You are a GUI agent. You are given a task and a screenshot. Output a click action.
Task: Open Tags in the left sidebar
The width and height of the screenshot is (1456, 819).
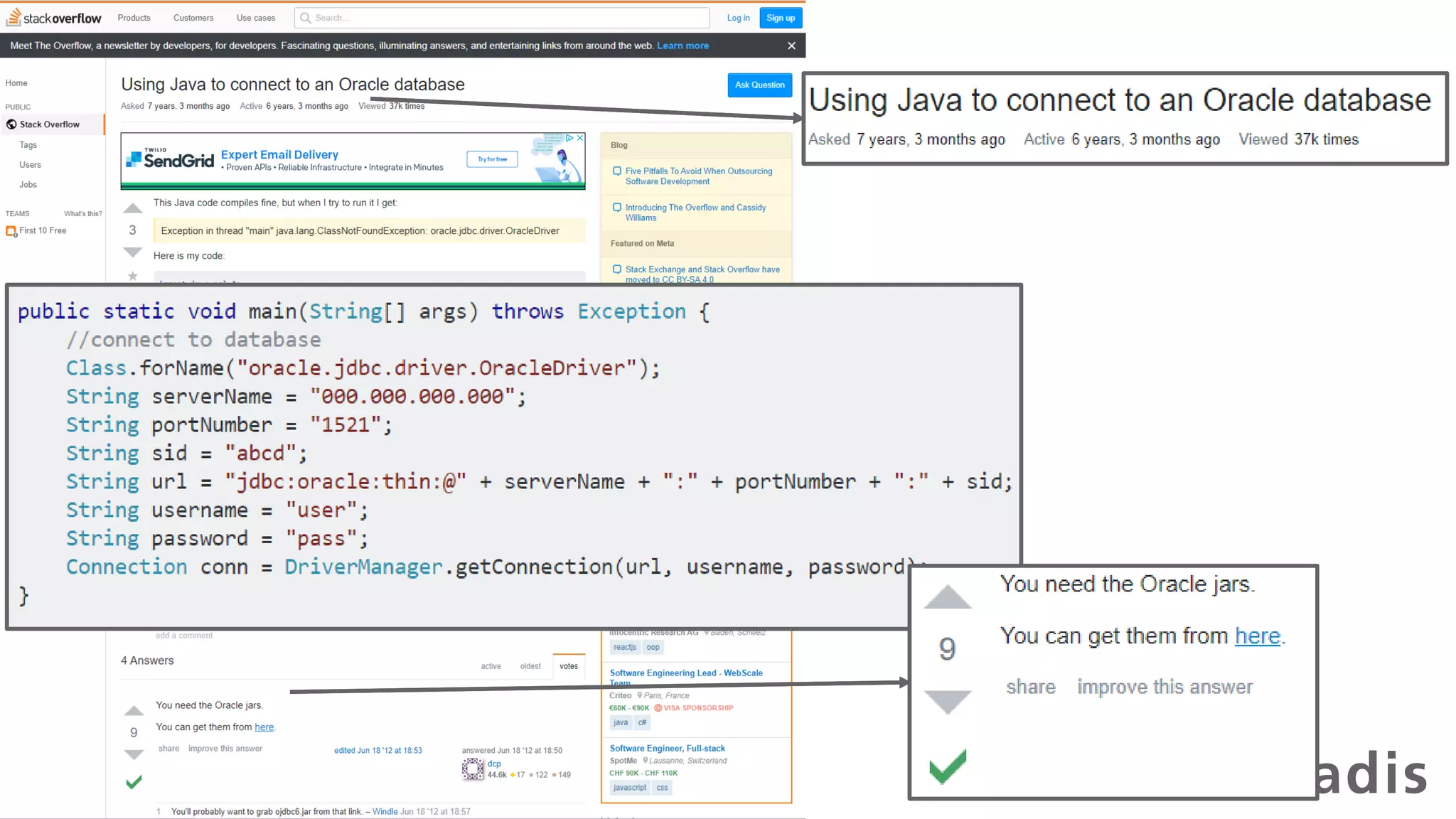28,145
